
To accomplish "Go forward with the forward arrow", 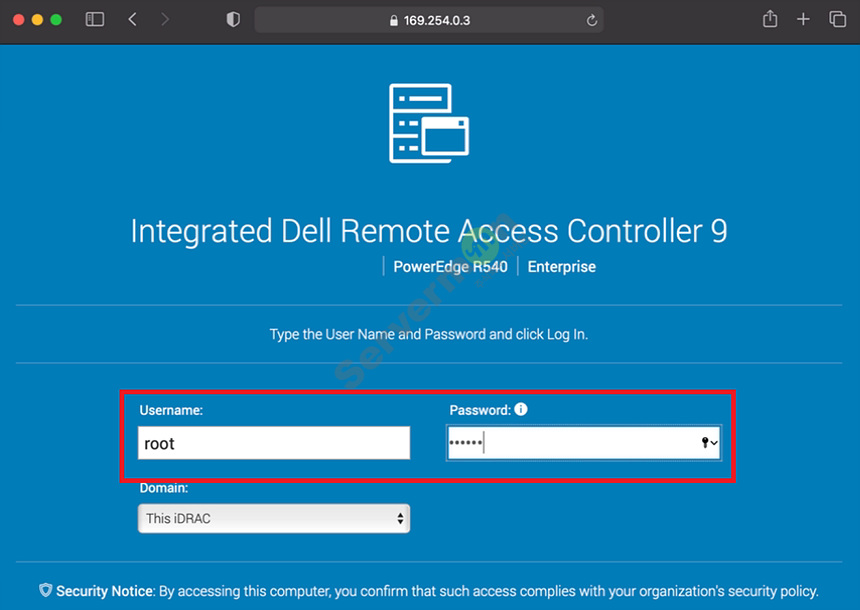I will [x=165, y=20].
